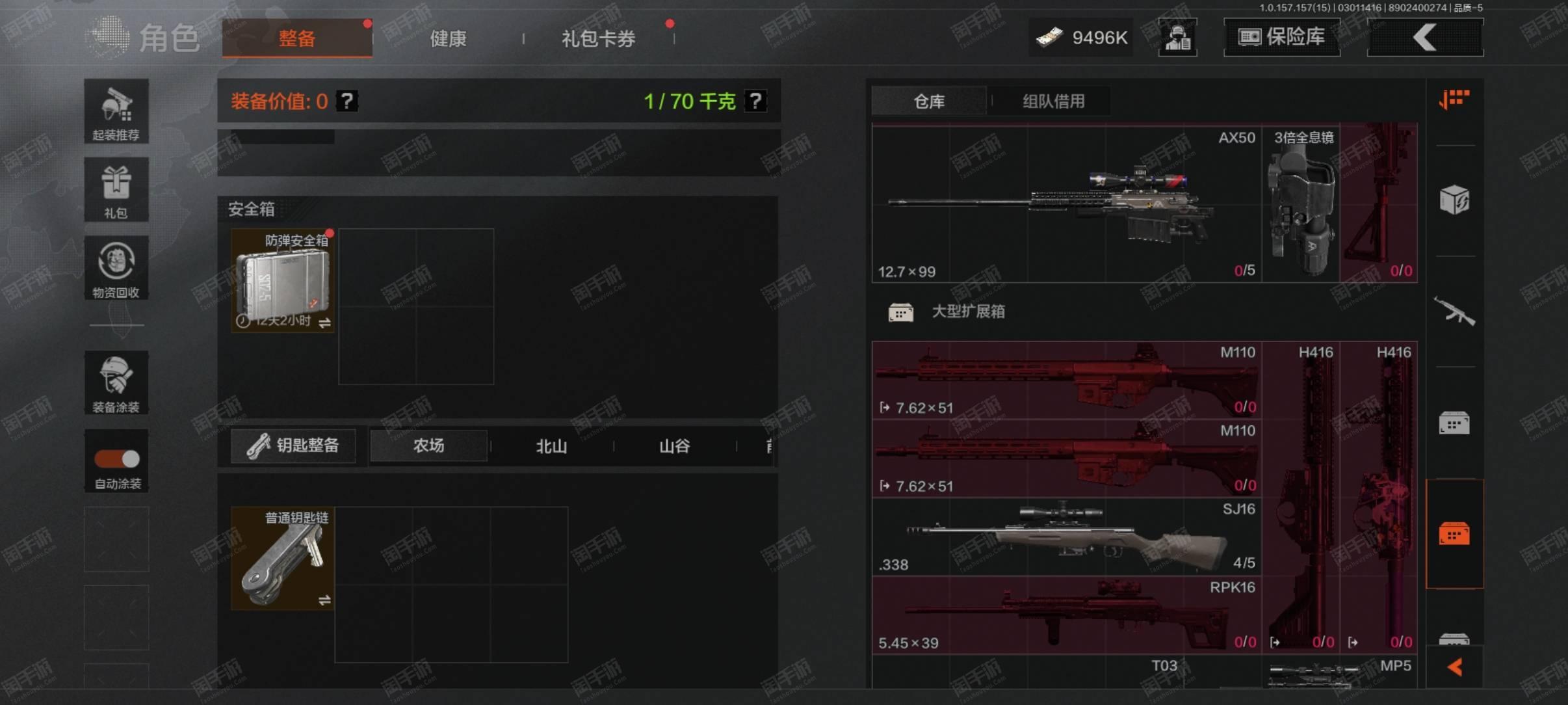Select the highlighted orange storage box category

[x=1454, y=534]
